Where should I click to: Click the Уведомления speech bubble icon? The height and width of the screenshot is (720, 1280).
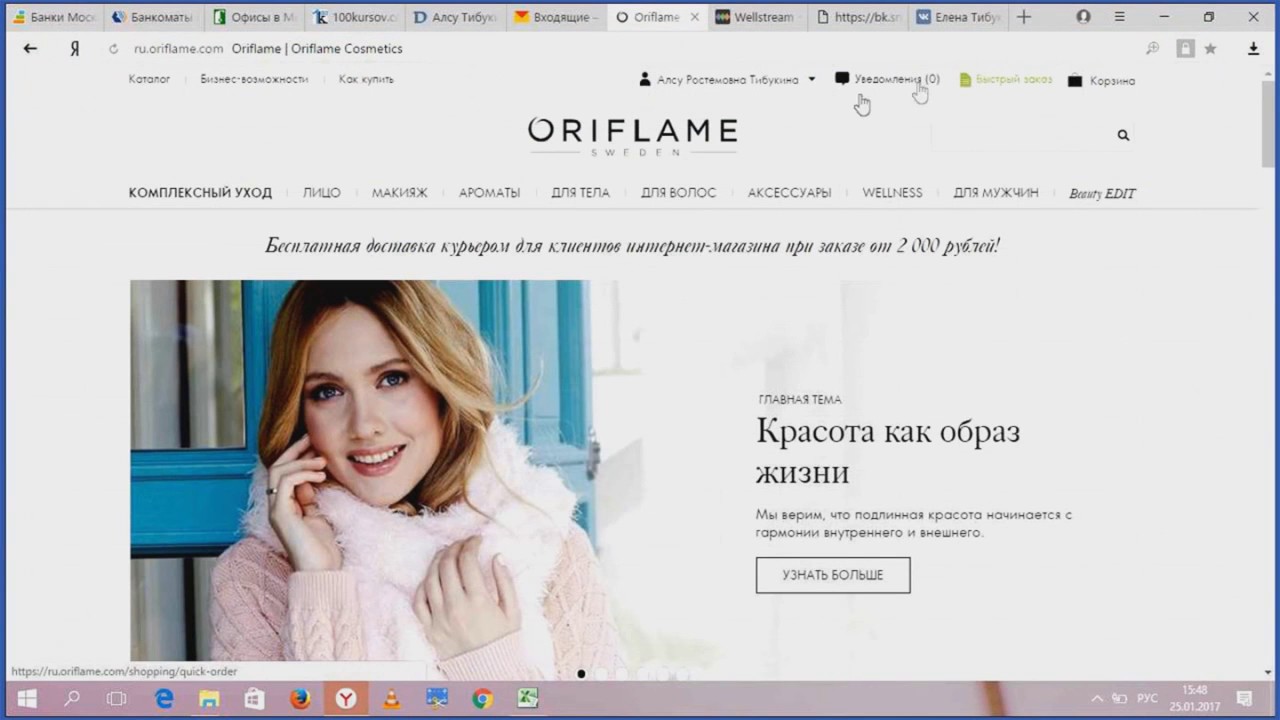pos(842,78)
